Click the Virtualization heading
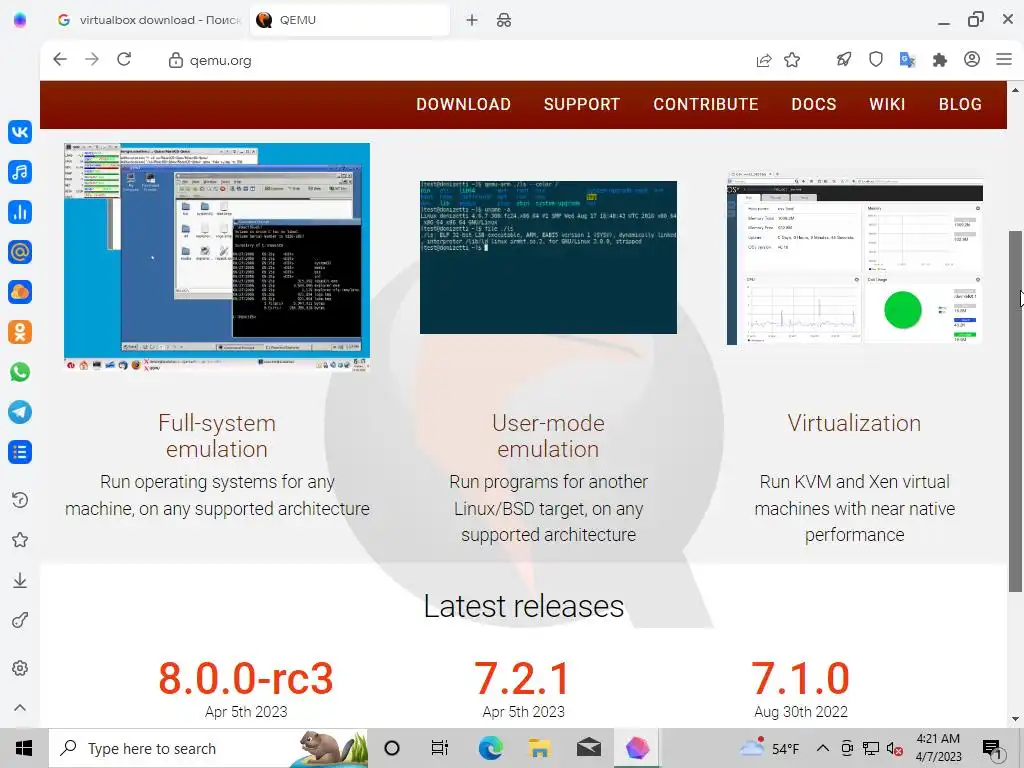This screenshot has width=1024, height=768. pyautogui.click(x=854, y=423)
